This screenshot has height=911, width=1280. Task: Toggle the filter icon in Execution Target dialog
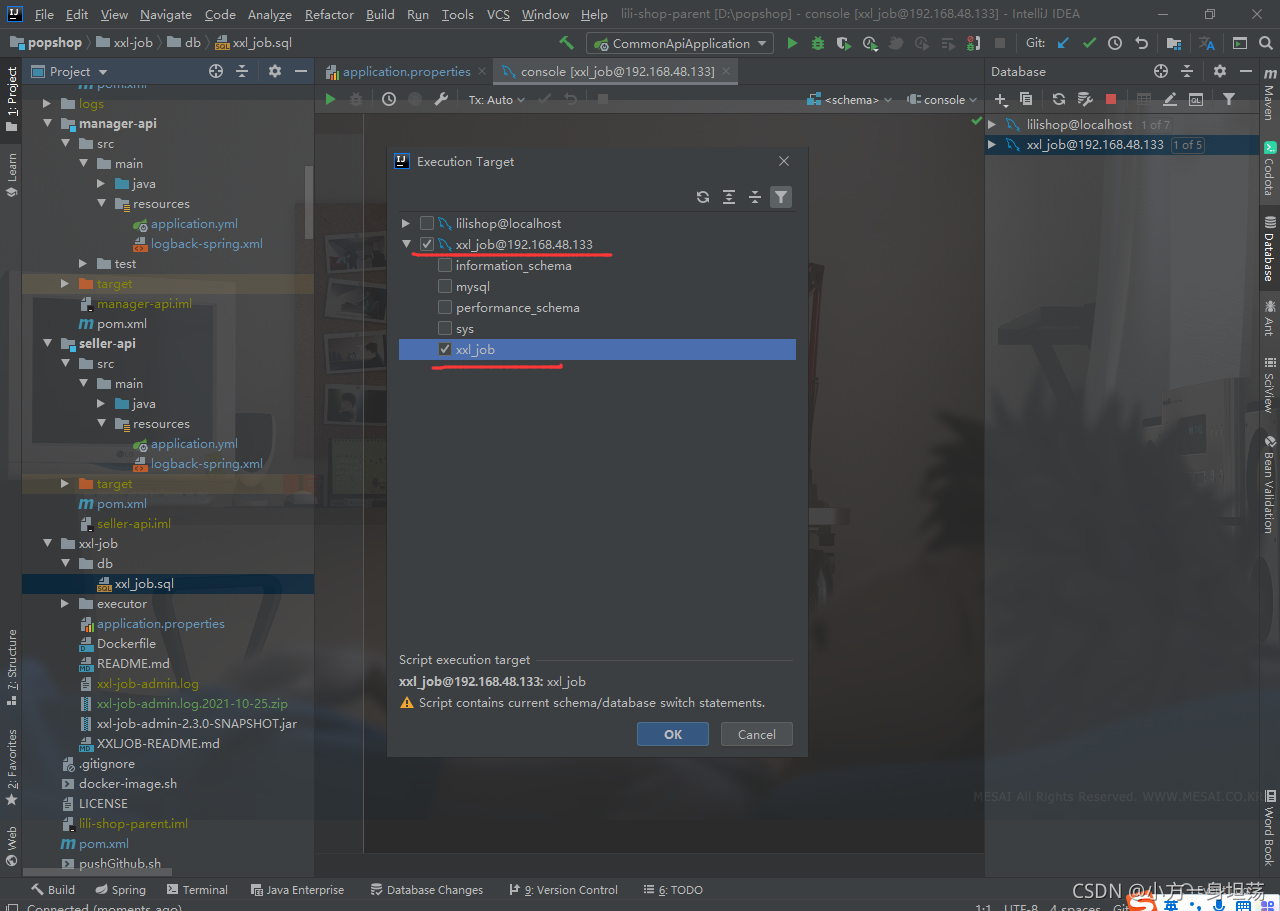pyautogui.click(x=781, y=197)
